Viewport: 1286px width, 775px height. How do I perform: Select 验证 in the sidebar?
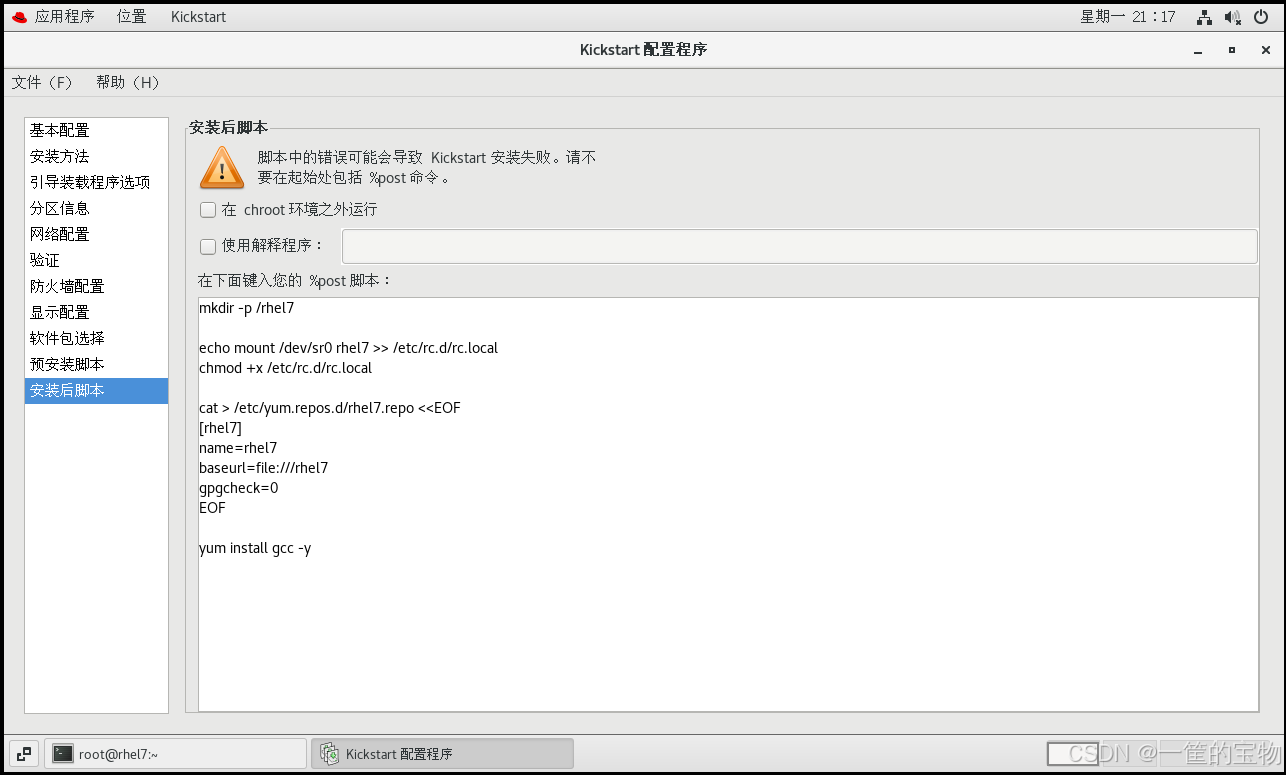pos(96,260)
